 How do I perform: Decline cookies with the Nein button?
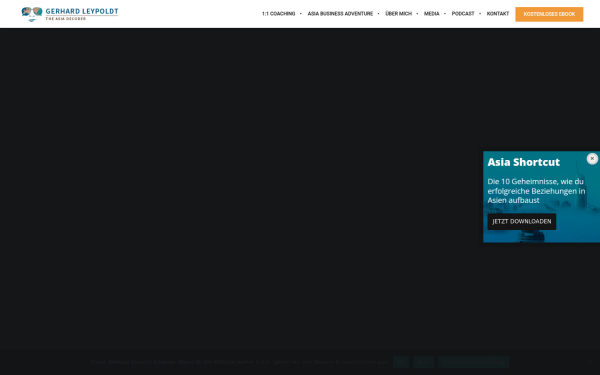(423, 362)
